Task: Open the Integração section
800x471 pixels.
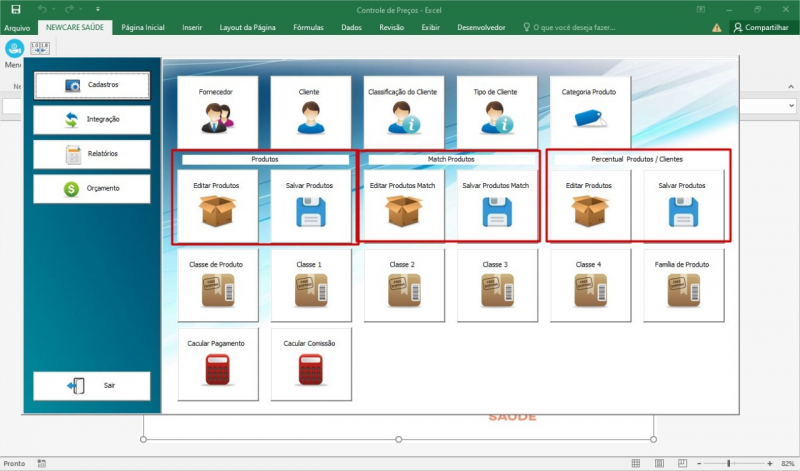Action: [92, 120]
